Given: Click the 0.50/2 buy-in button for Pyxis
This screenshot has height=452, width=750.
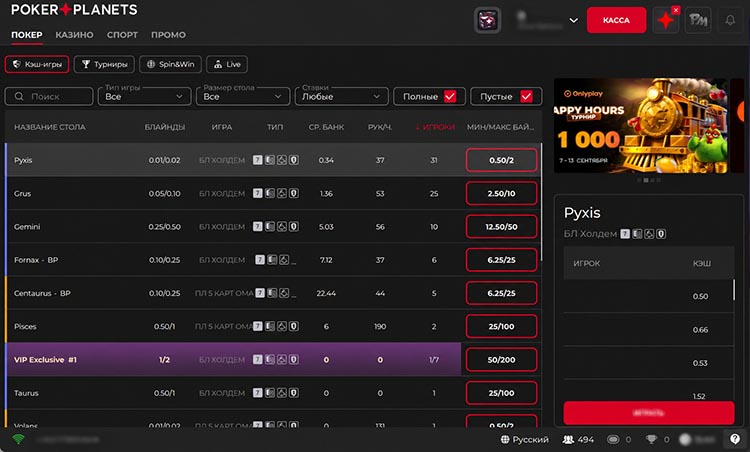Looking at the screenshot, I should tap(501, 160).
